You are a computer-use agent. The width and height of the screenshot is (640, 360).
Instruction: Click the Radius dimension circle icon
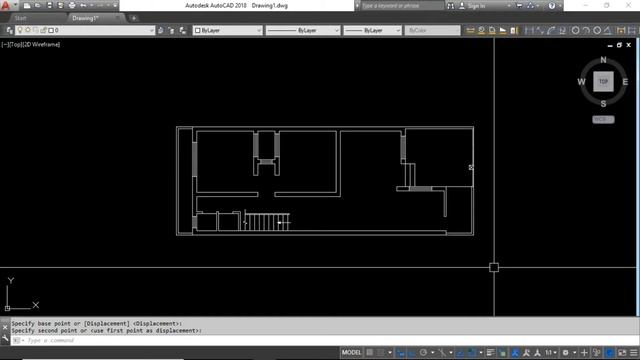pyautogui.click(x=575, y=30)
